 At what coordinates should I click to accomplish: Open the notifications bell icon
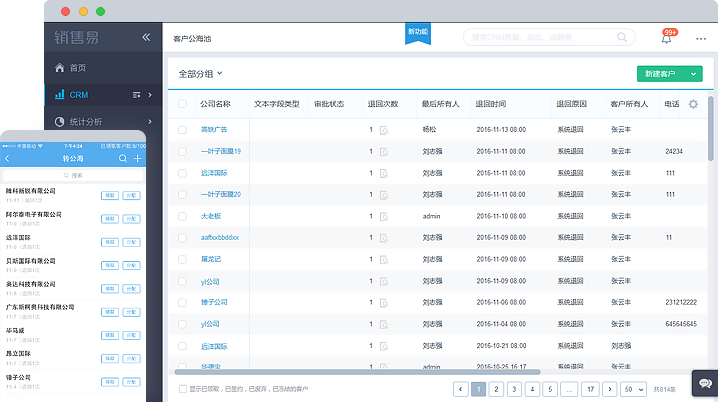(x=666, y=38)
